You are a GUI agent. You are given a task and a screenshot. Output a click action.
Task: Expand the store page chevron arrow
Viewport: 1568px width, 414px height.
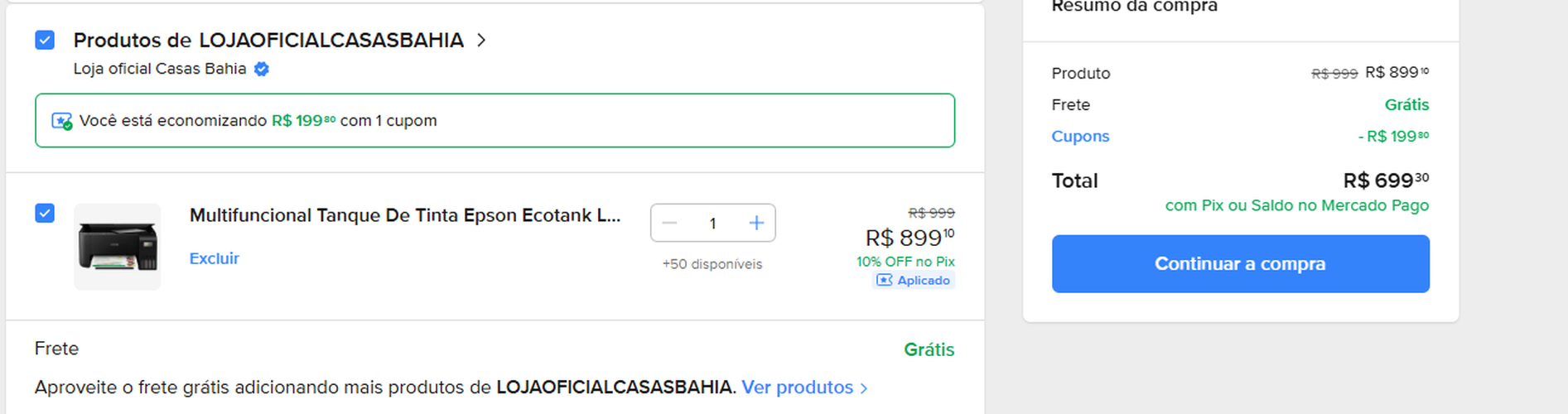[x=481, y=41]
